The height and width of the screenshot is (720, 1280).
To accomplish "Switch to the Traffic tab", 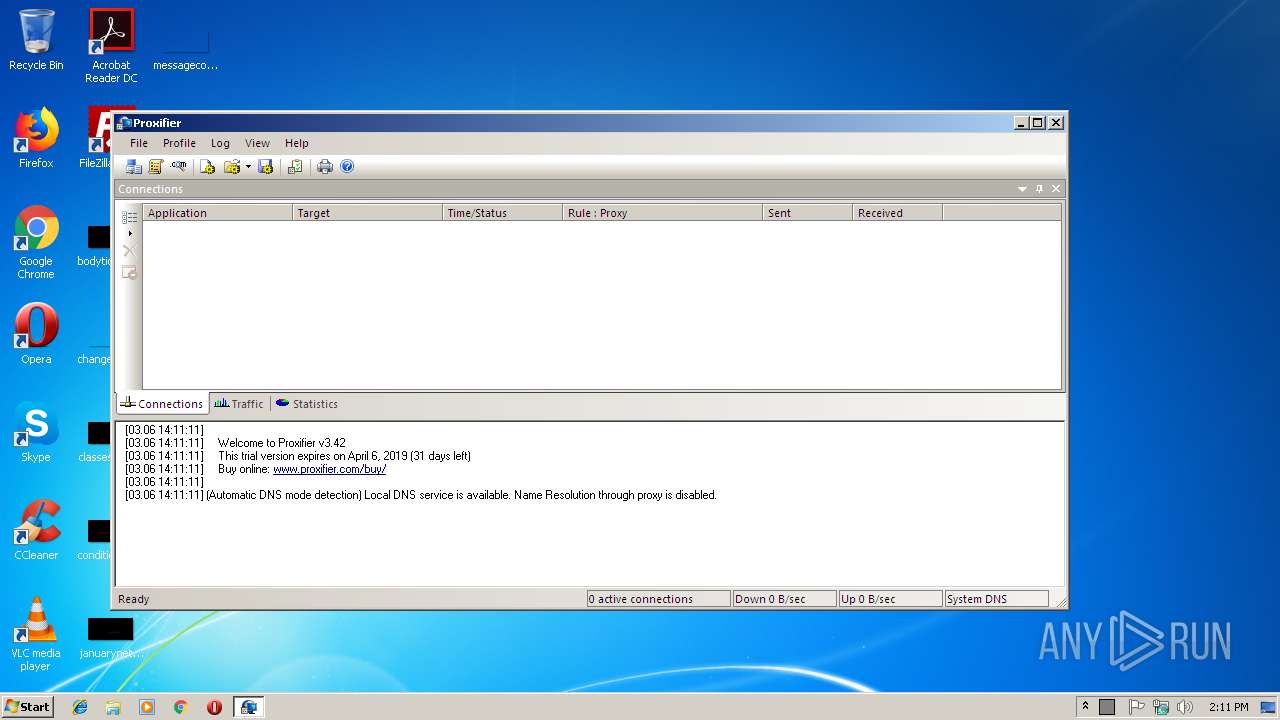I will coord(239,404).
